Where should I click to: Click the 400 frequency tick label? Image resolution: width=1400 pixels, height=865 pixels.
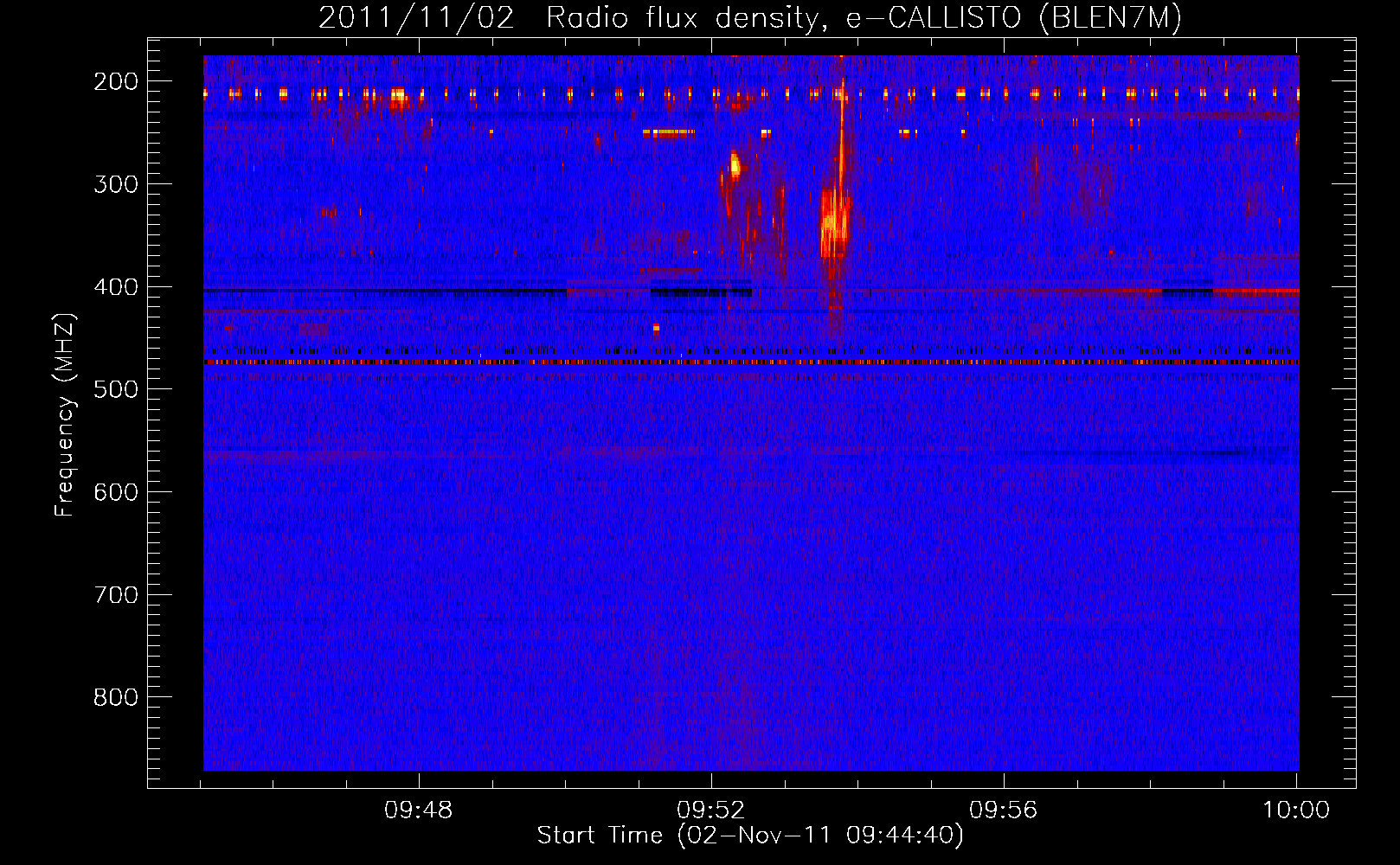click(115, 287)
